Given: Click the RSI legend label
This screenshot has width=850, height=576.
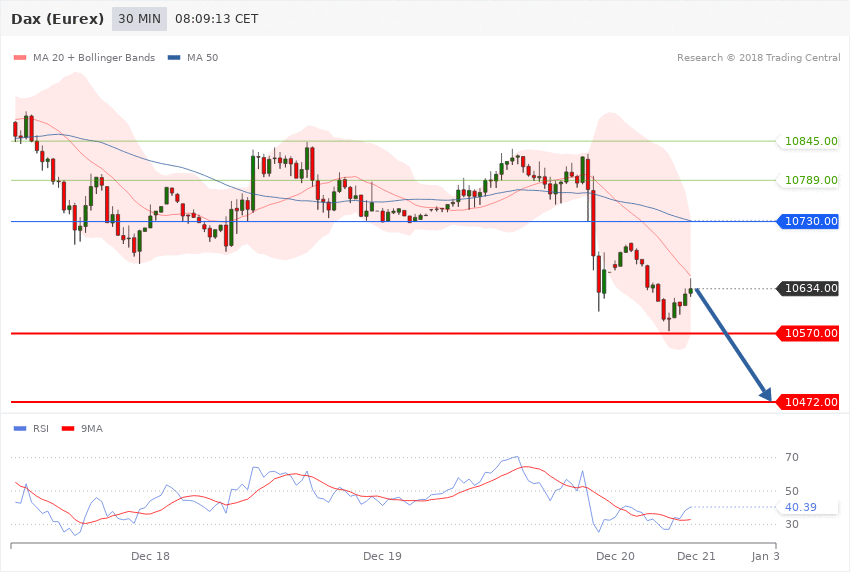Looking at the screenshot, I should (x=41, y=429).
